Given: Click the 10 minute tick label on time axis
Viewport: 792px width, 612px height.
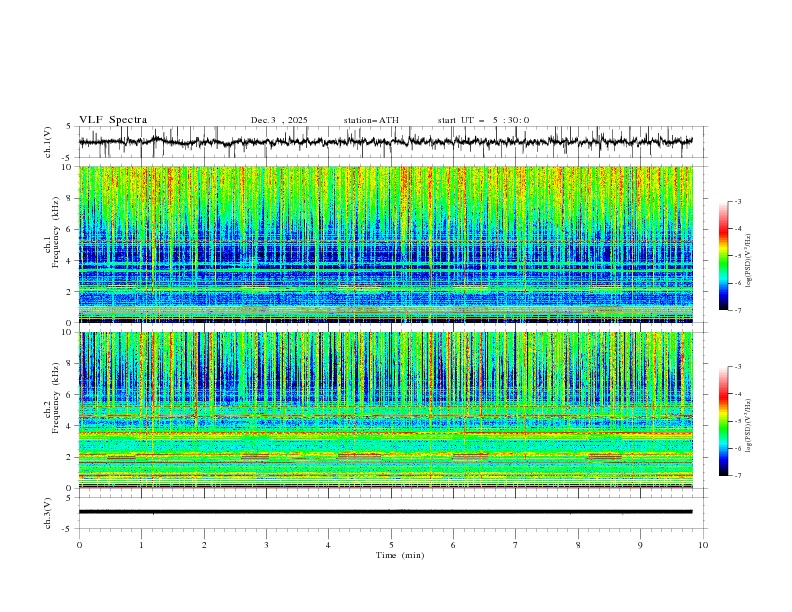Looking at the screenshot, I should (x=703, y=544).
